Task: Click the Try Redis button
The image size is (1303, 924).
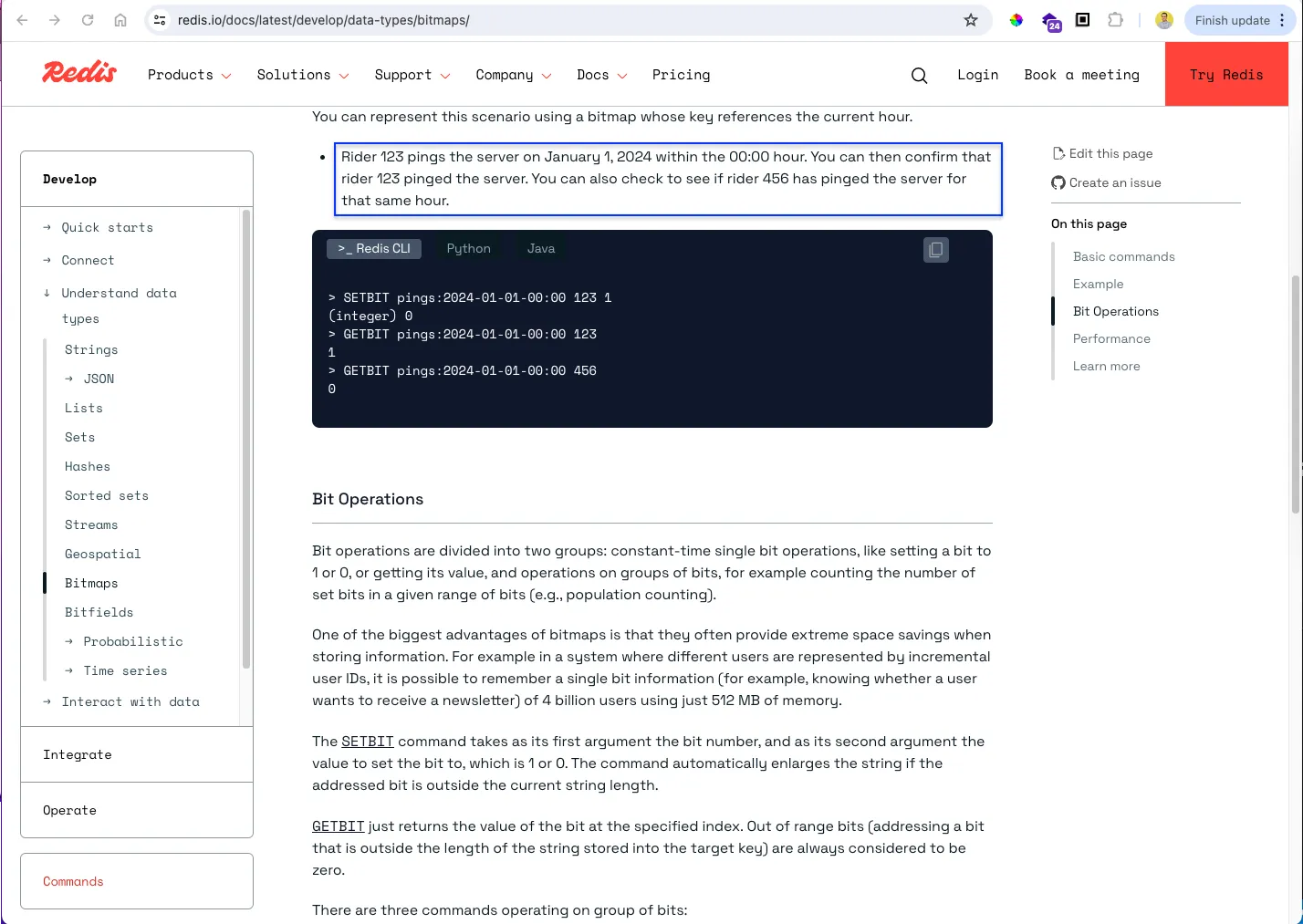Action: point(1226,75)
